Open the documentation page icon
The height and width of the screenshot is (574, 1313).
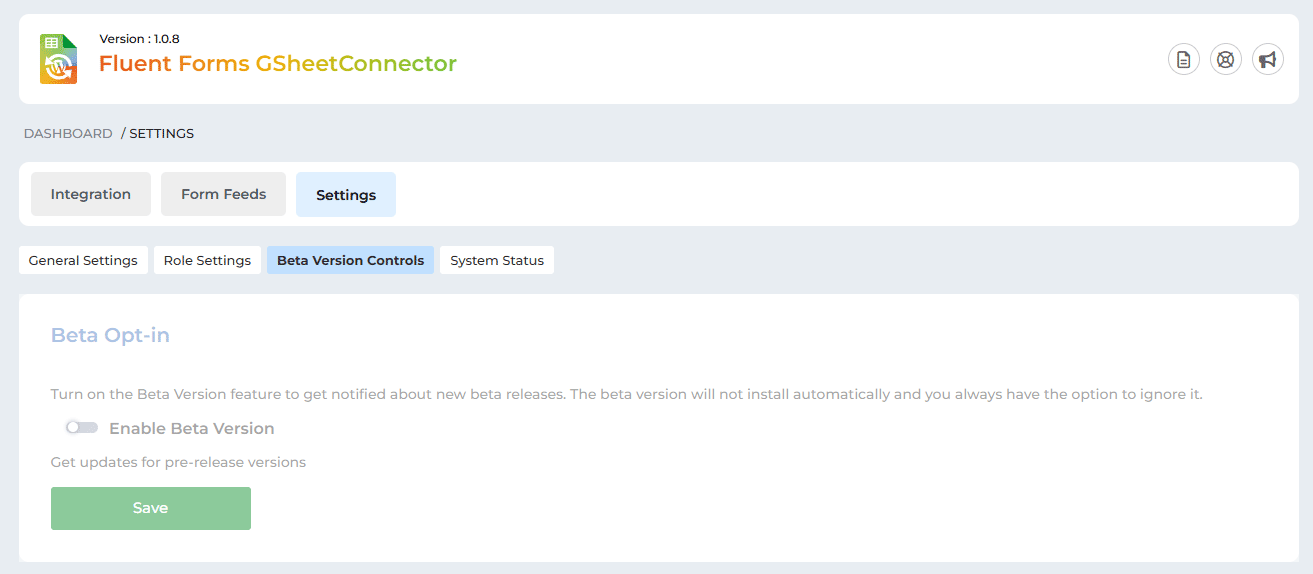(x=1184, y=60)
